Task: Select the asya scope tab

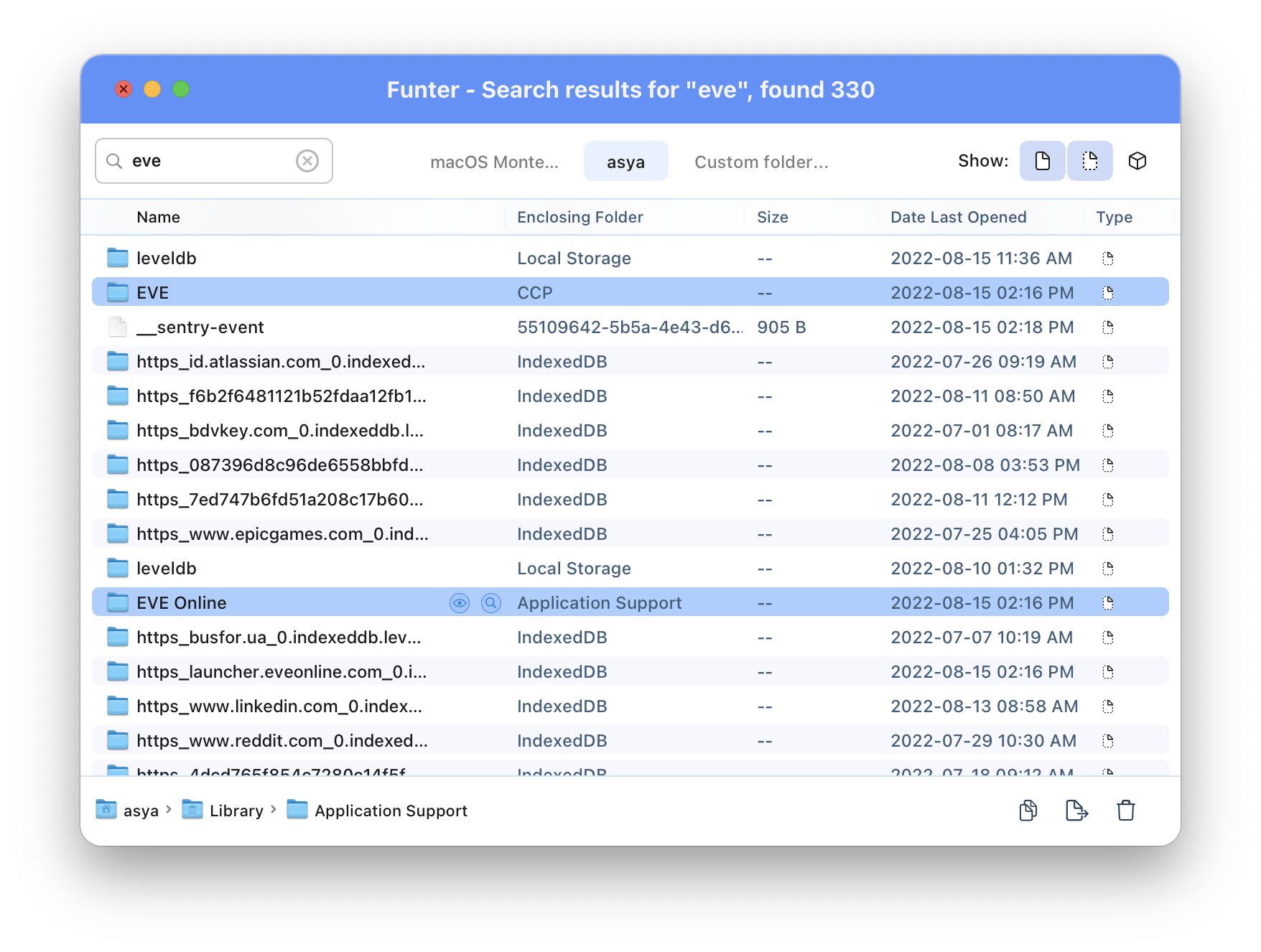Action: point(625,162)
